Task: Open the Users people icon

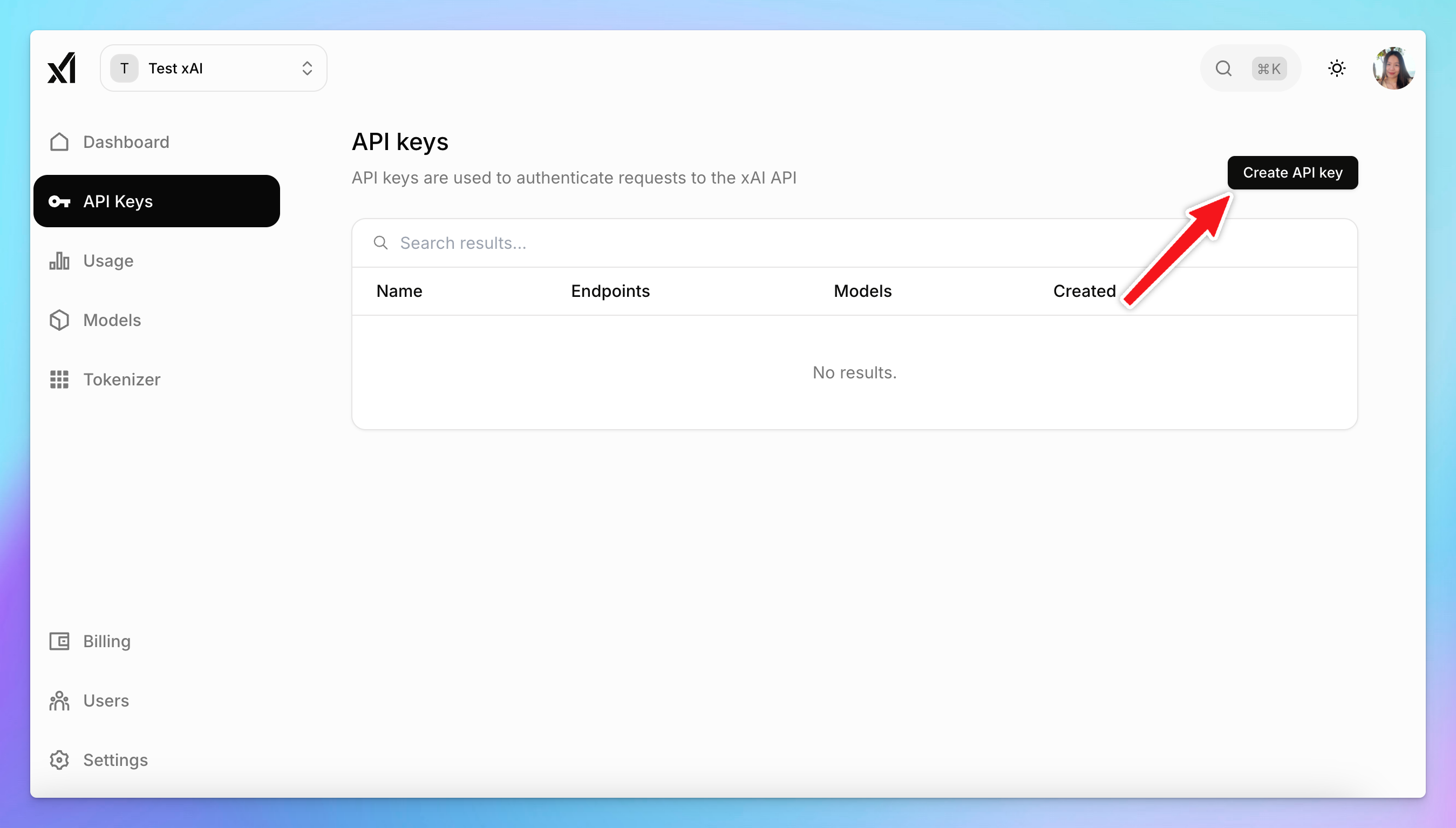Action: coord(59,701)
